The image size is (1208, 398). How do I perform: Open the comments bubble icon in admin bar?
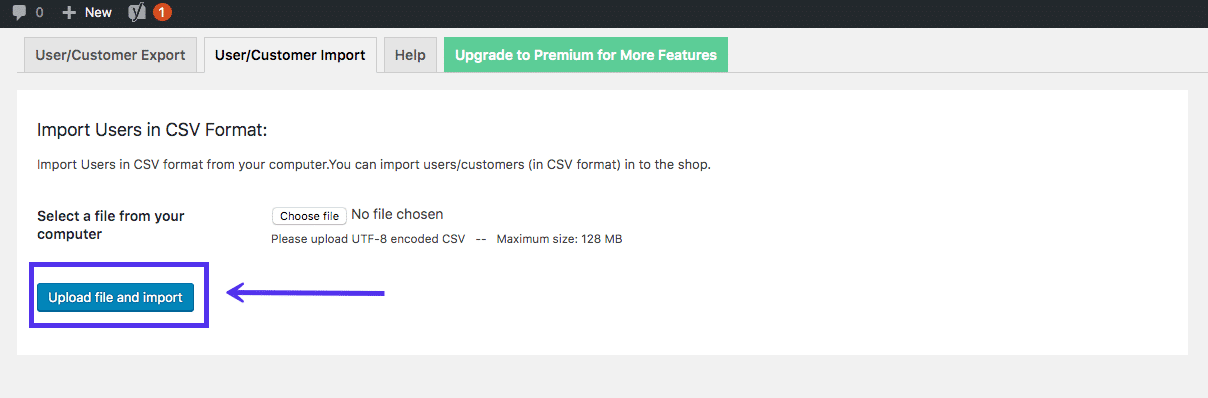click(x=20, y=13)
